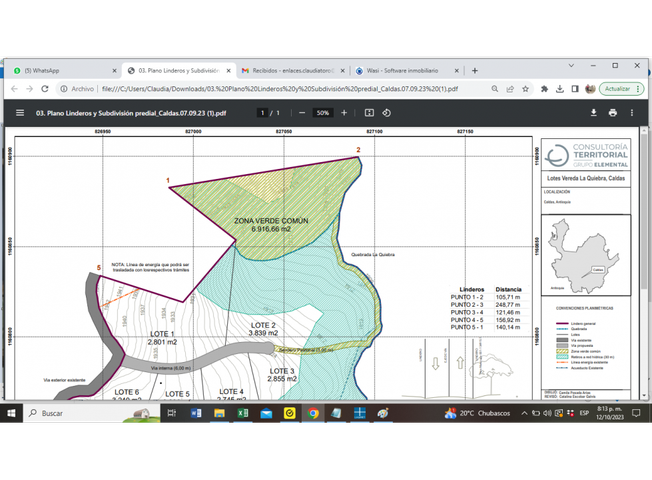Close the WhatsApp tab
652x480 pixels.
[114, 71]
